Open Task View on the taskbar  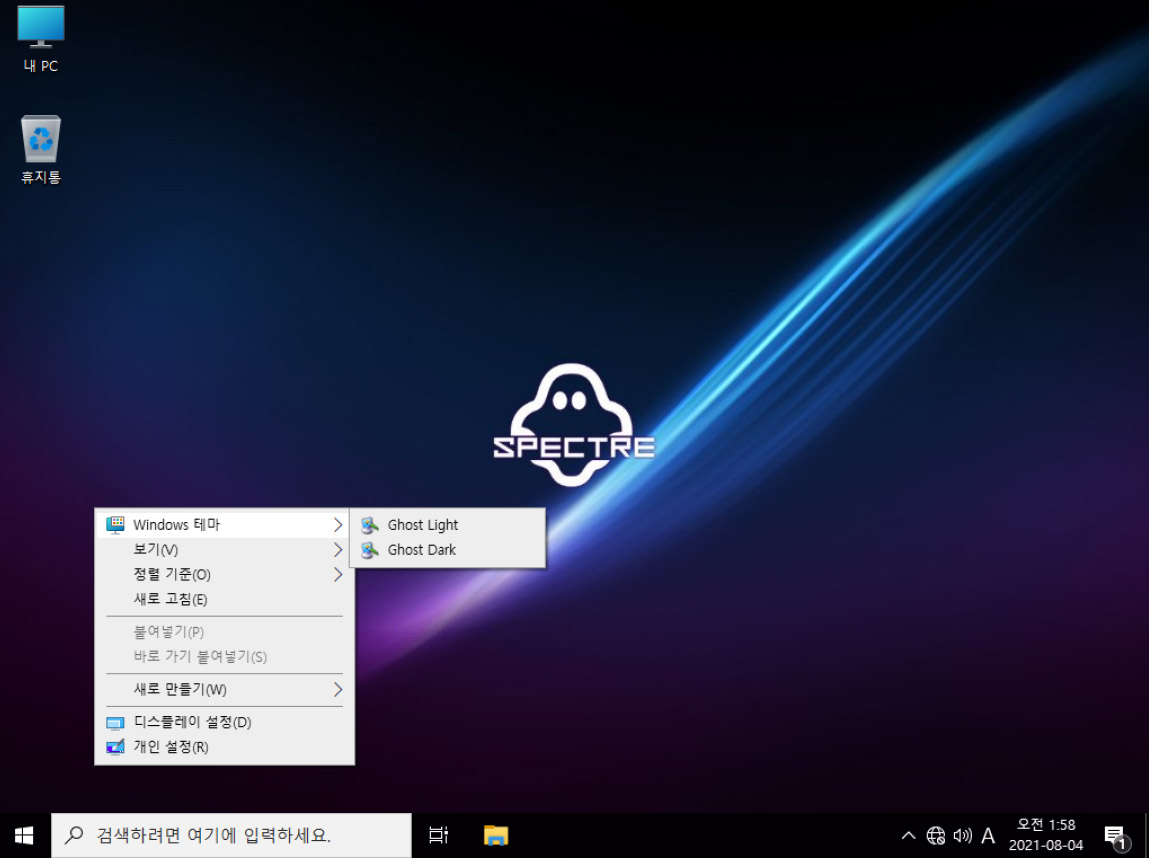click(438, 835)
